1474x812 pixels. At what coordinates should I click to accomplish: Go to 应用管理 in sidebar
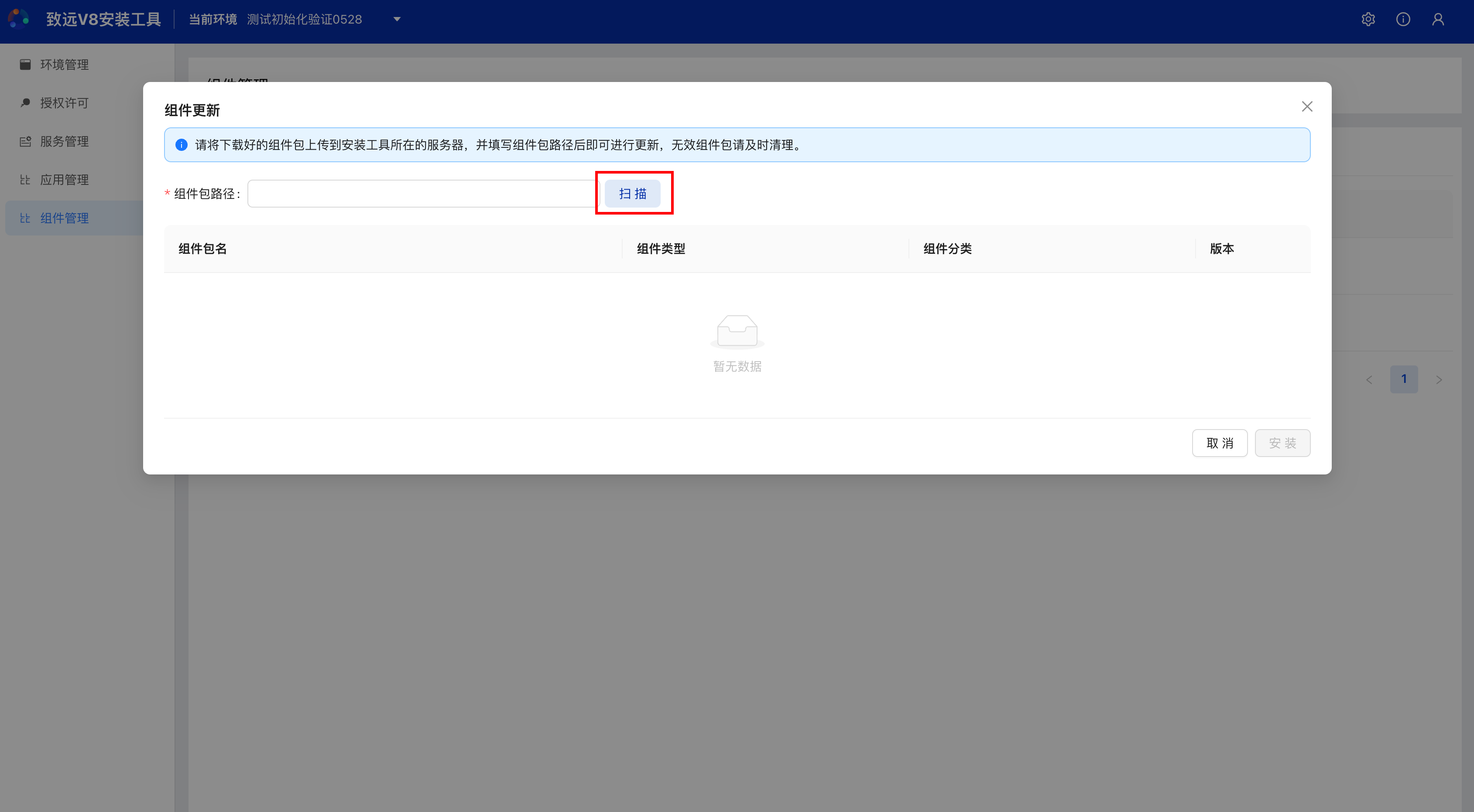tap(64, 180)
